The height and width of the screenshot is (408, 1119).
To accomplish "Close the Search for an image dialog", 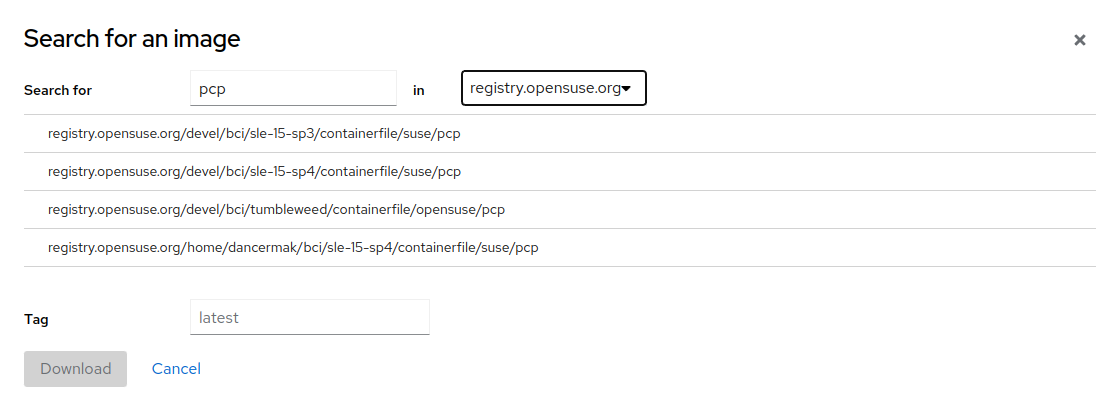I will pyautogui.click(x=1079, y=40).
